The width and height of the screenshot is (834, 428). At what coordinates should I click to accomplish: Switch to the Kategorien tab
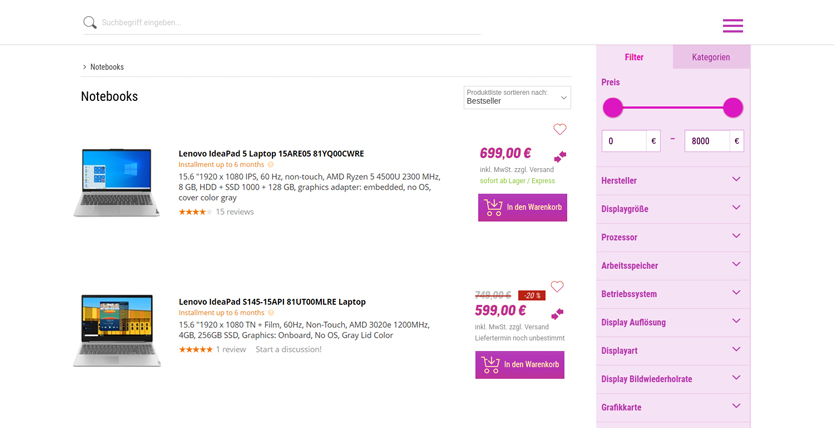[711, 57]
